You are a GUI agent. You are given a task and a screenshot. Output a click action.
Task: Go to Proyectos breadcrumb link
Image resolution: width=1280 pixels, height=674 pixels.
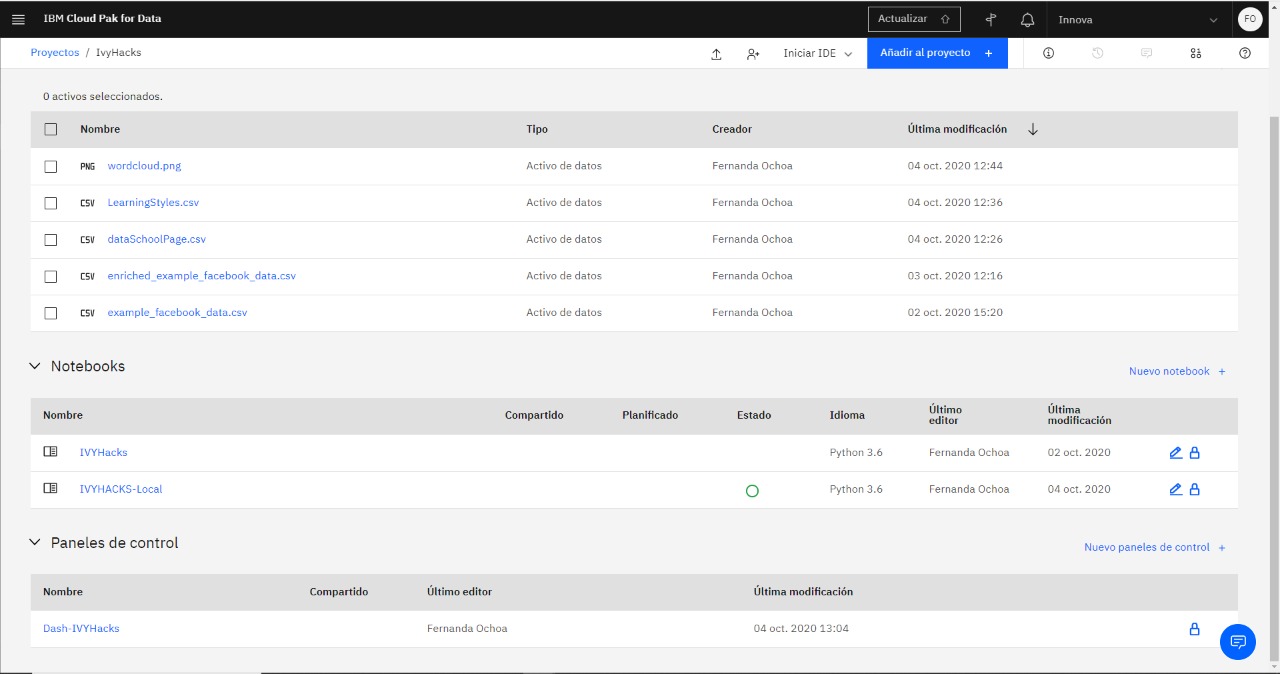(x=55, y=53)
